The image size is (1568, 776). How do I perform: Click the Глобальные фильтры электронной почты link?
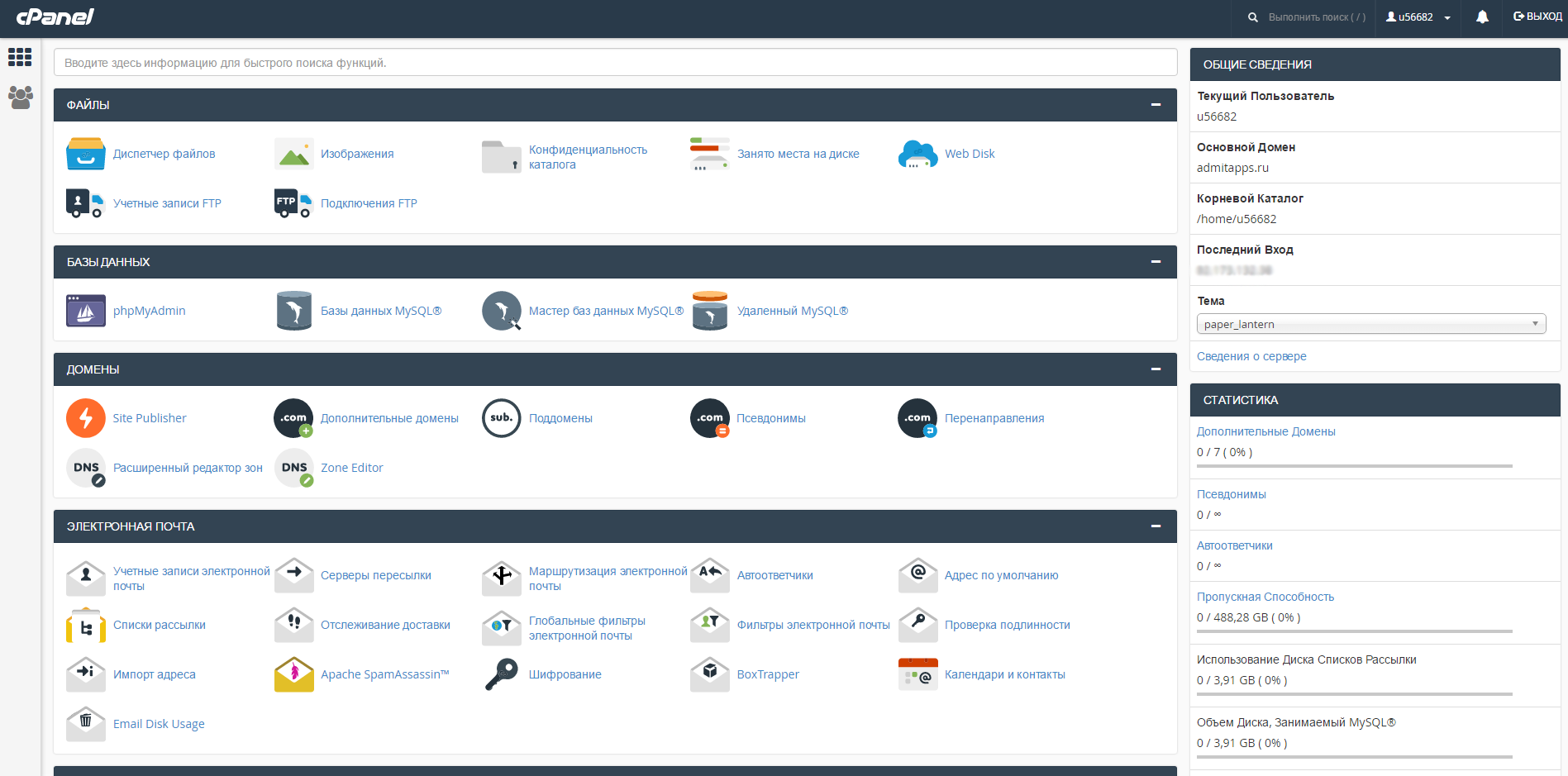point(587,628)
